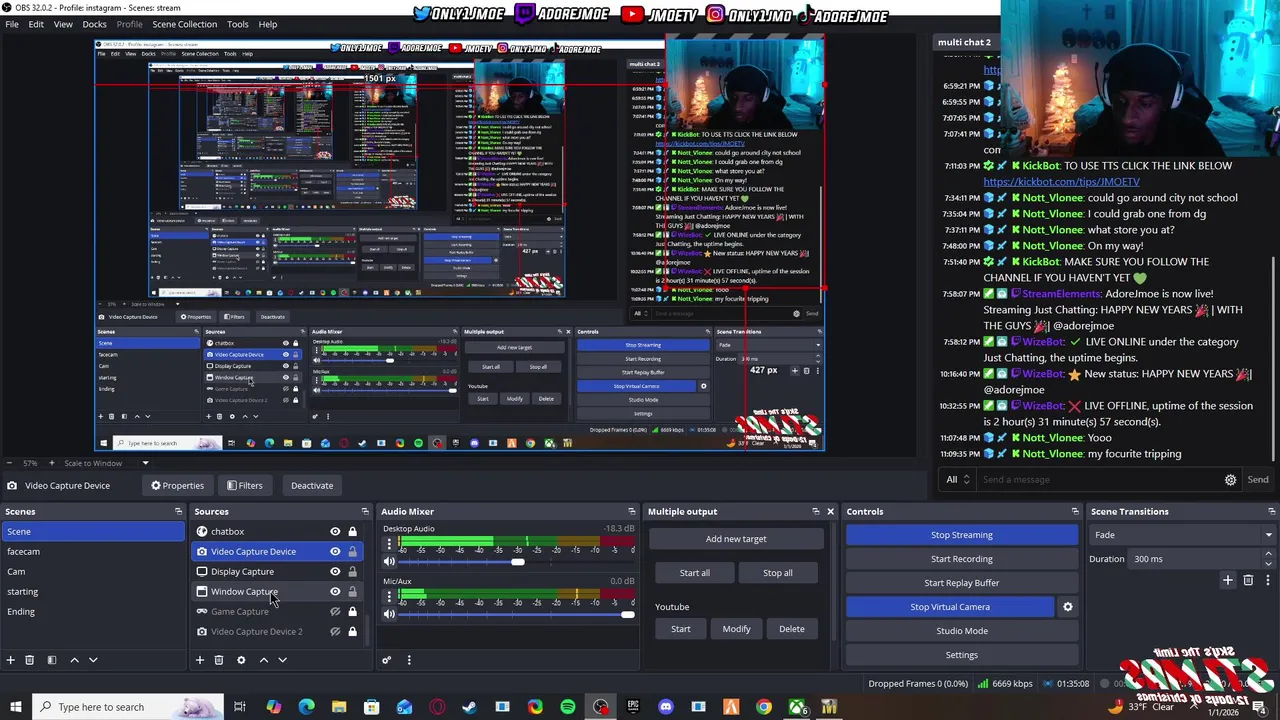Adjust Mic/Aux volume slider

(x=627, y=614)
